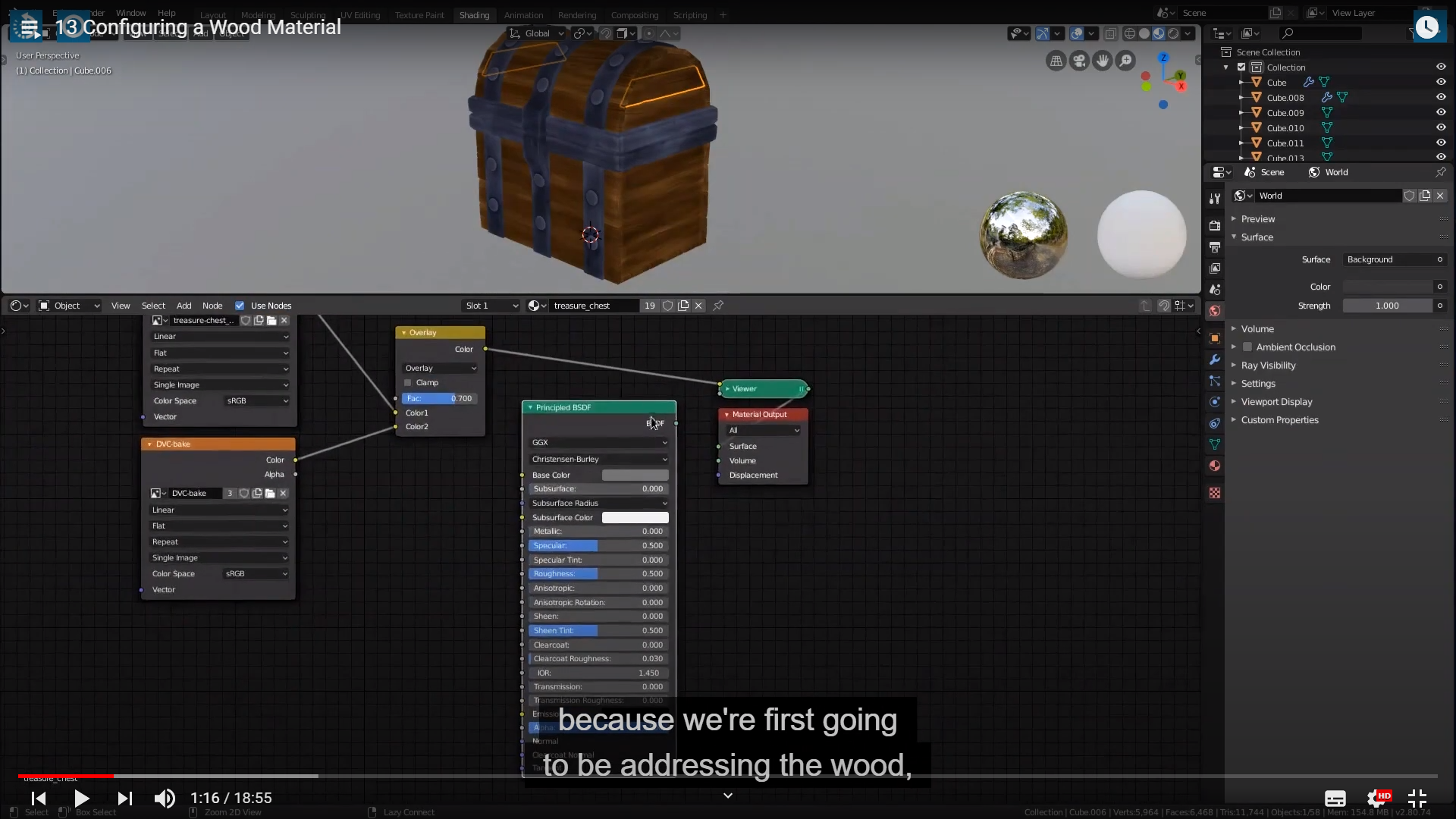This screenshot has height=819, width=1456.
Task: Toggle the Use Nodes checkbox
Action: coord(240,306)
